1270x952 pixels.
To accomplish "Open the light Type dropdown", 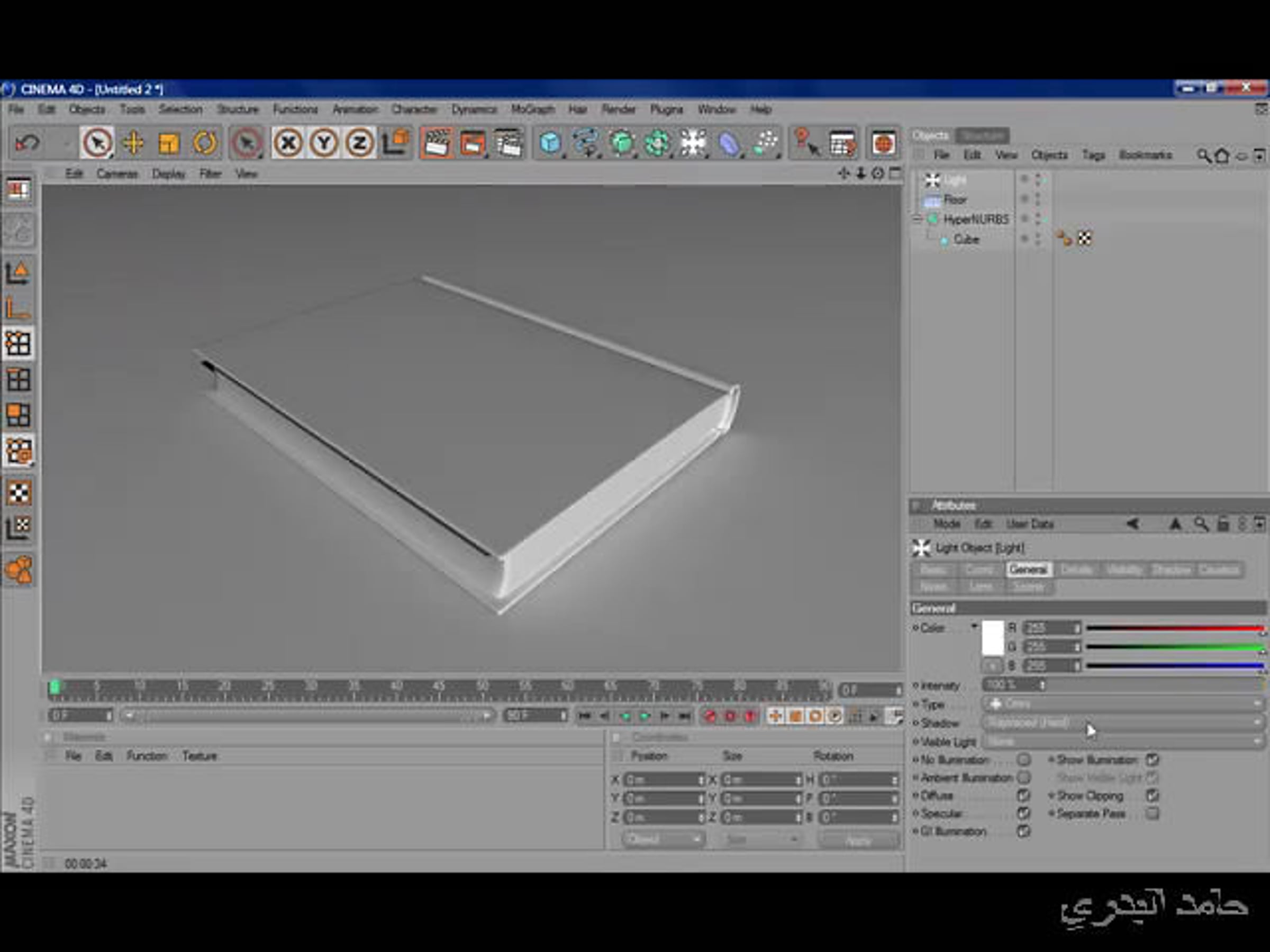I will 1123,703.
